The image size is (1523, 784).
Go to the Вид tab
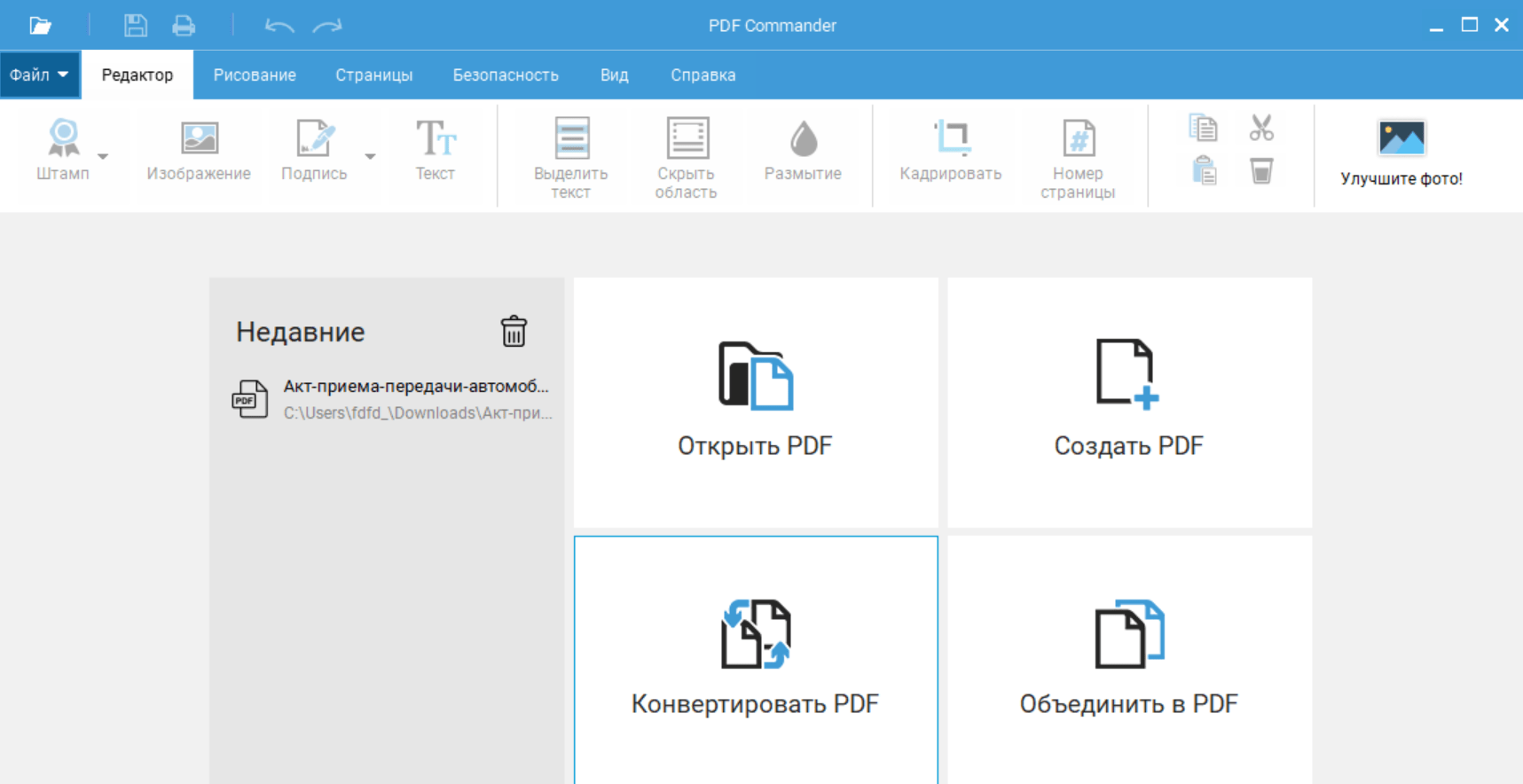[614, 74]
